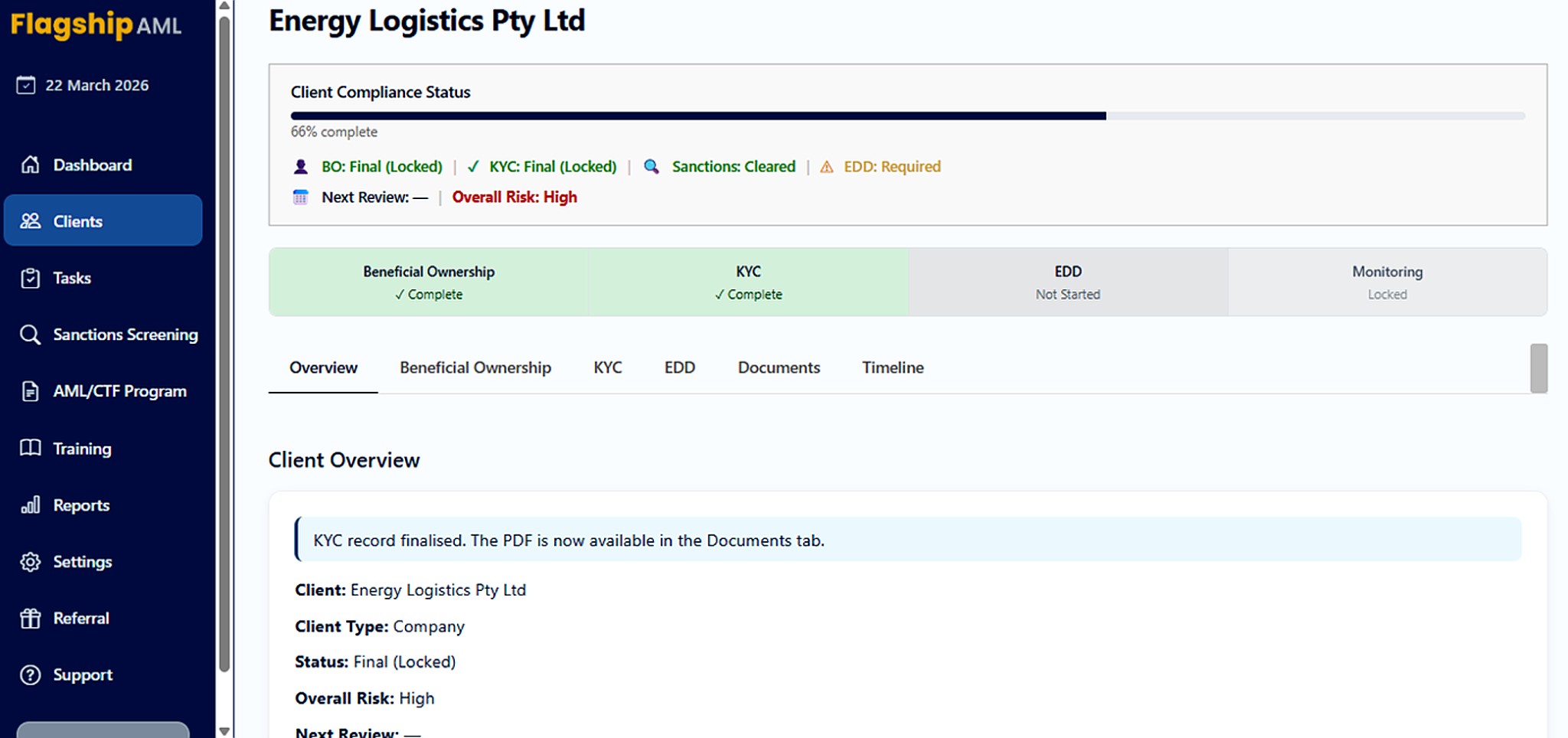
Task: Open Support
Action: click(83, 674)
